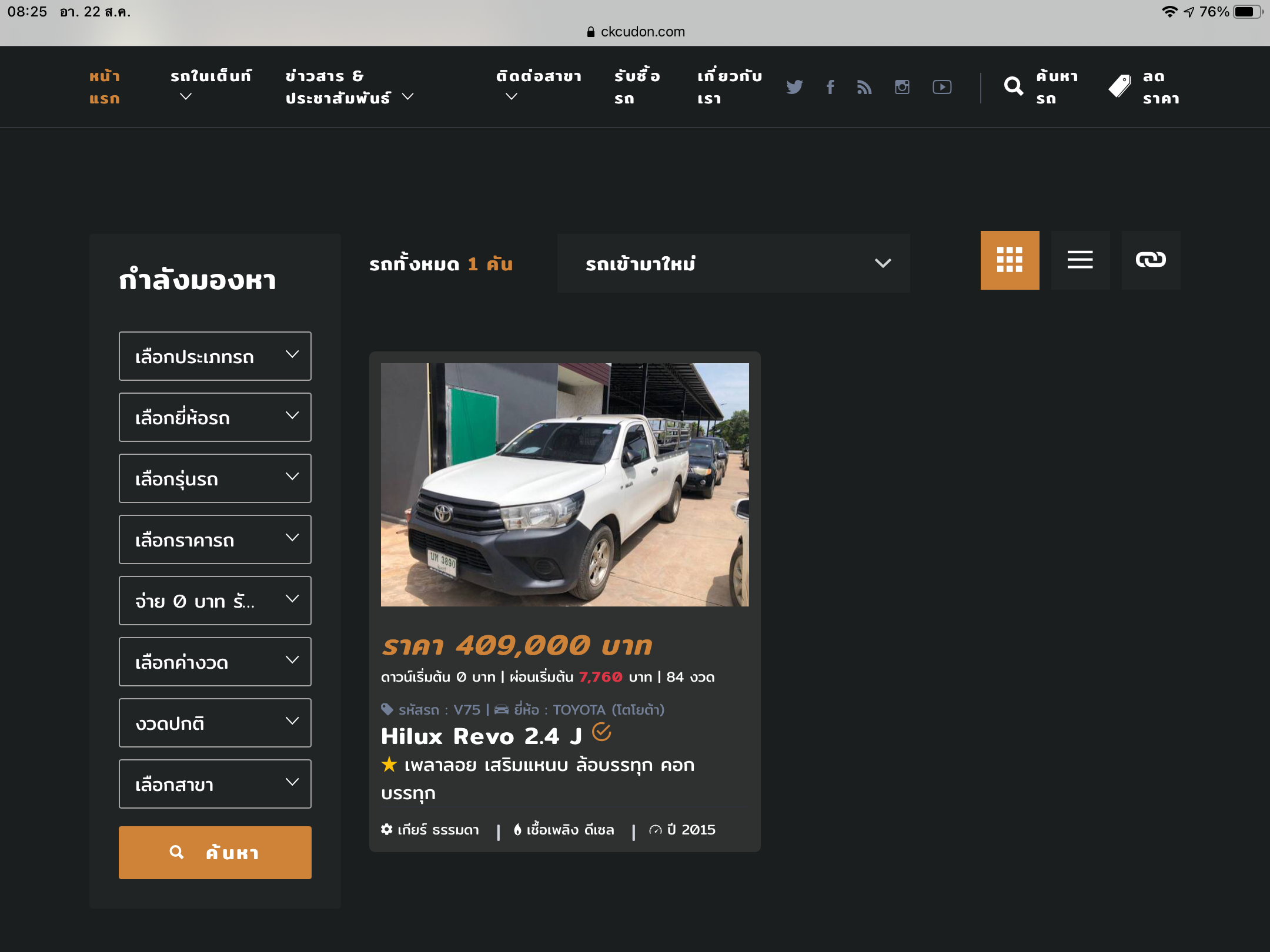Open the car price dropdown
The image size is (1270, 952).
(x=215, y=539)
